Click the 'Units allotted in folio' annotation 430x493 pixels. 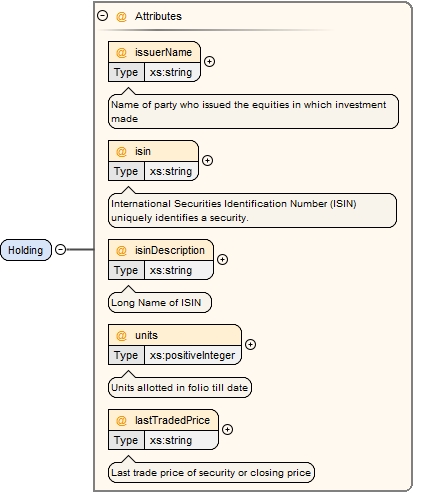pos(180,387)
